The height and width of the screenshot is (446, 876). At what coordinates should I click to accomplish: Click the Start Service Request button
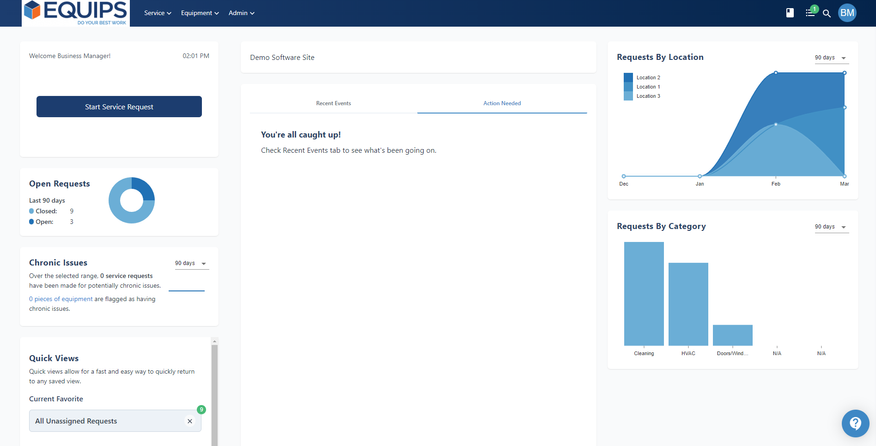(119, 106)
